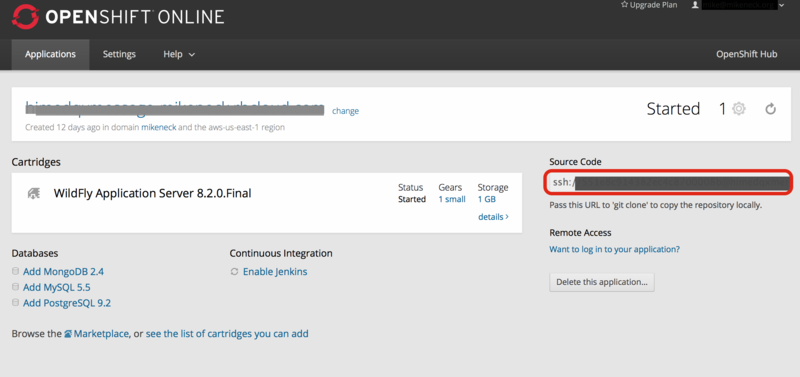Add MySQL 5.5 database
Screen dimensions: 800x377
click(57, 287)
